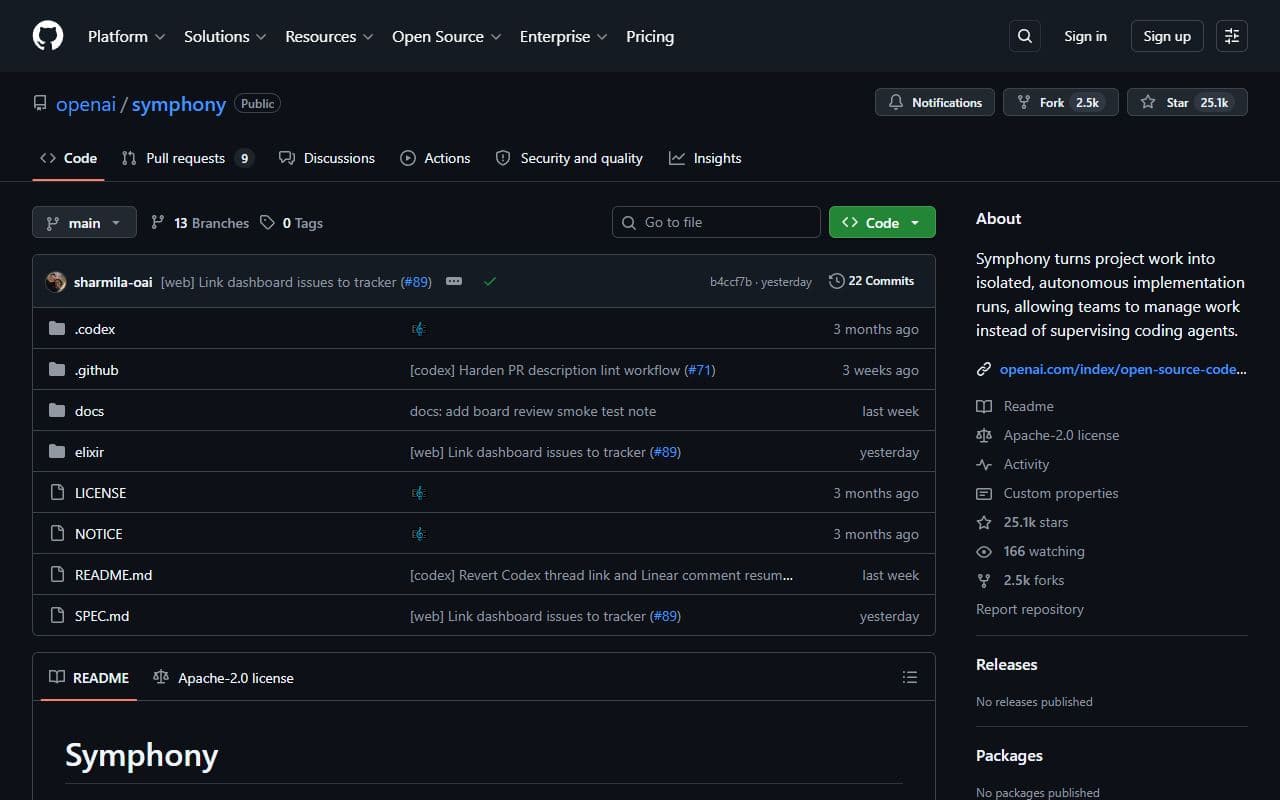Open #71 pull request link in .github row
1280x800 pixels.
click(699, 370)
